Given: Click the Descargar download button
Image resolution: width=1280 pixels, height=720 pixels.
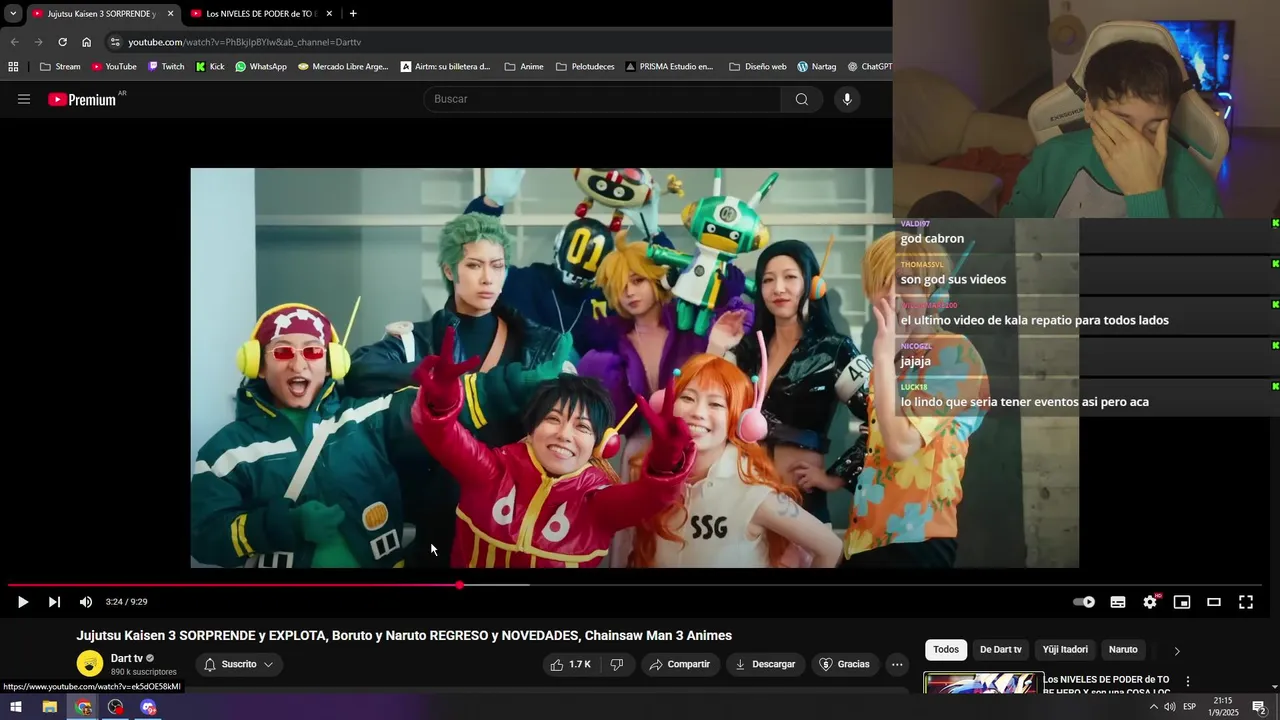Looking at the screenshot, I should tap(765, 664).
